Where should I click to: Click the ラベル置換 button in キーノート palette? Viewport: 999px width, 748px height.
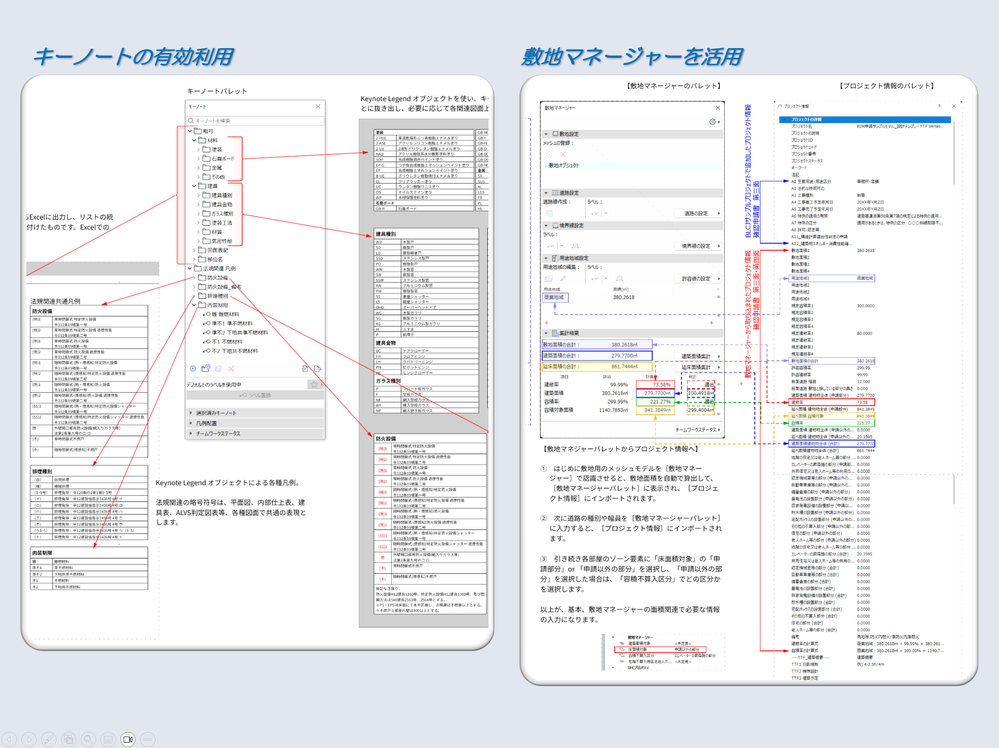(x=256, y=395)
